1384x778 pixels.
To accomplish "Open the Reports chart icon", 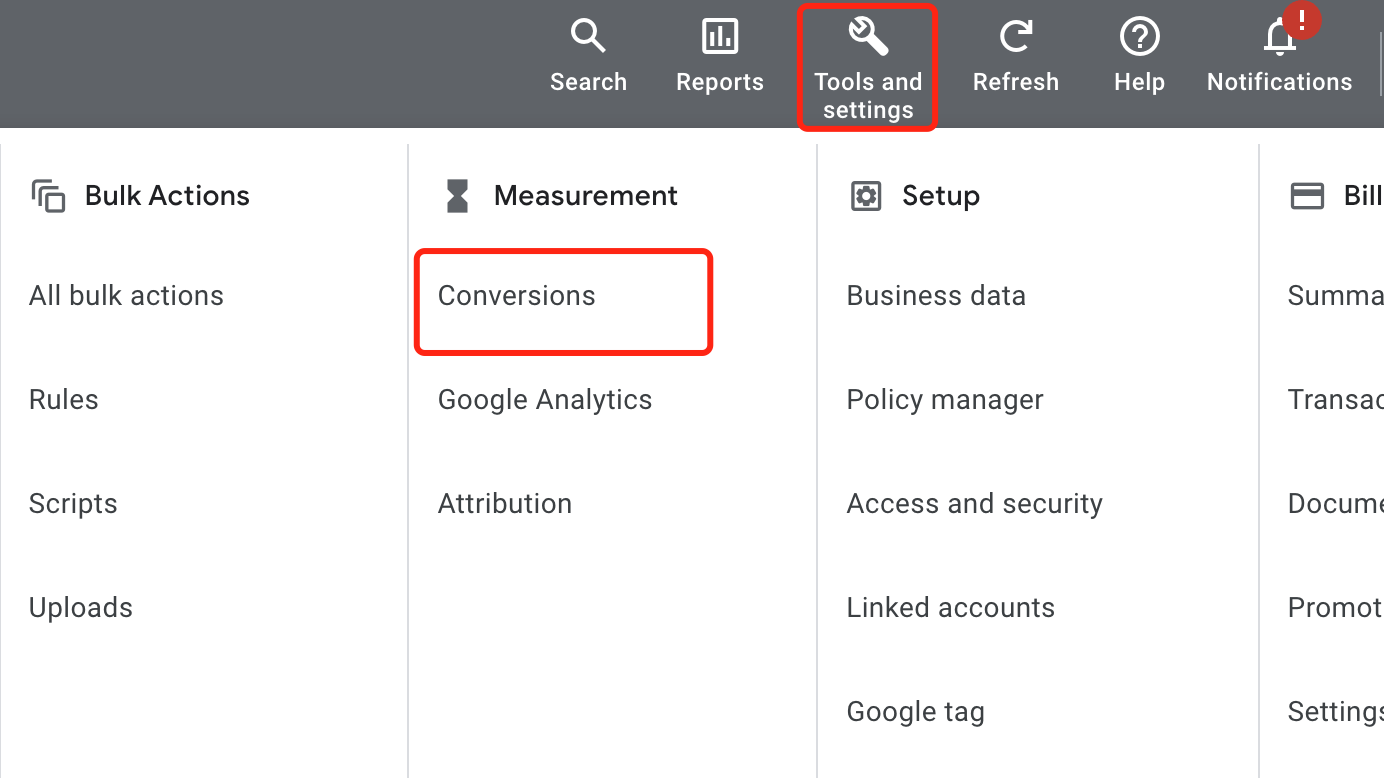I will point(719,38).
